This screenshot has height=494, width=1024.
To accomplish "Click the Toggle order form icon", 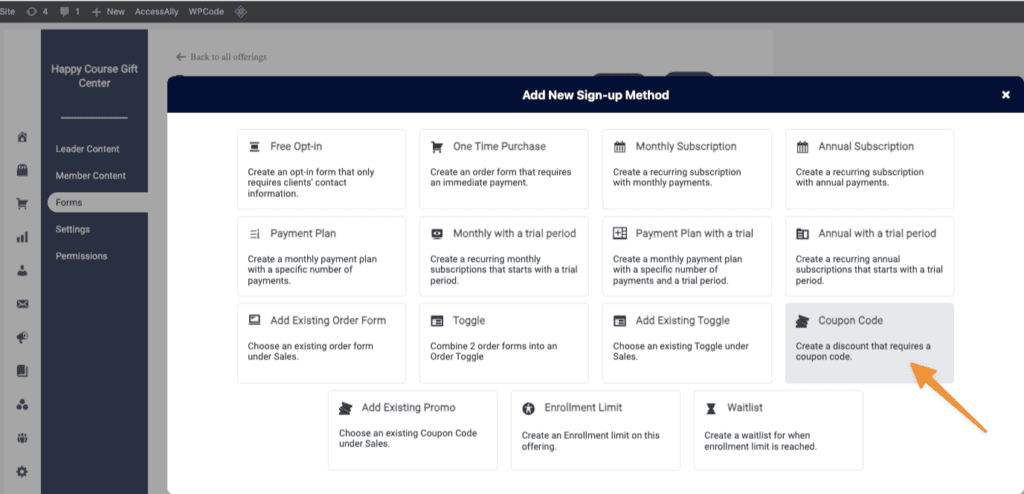I will tap(436, 321).
